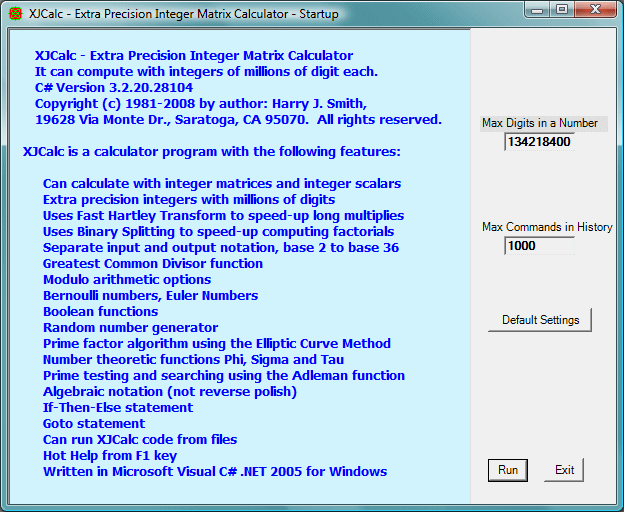
Task: Click 'Uses Binary Splitting' feature line
Action: coord(218,232)
